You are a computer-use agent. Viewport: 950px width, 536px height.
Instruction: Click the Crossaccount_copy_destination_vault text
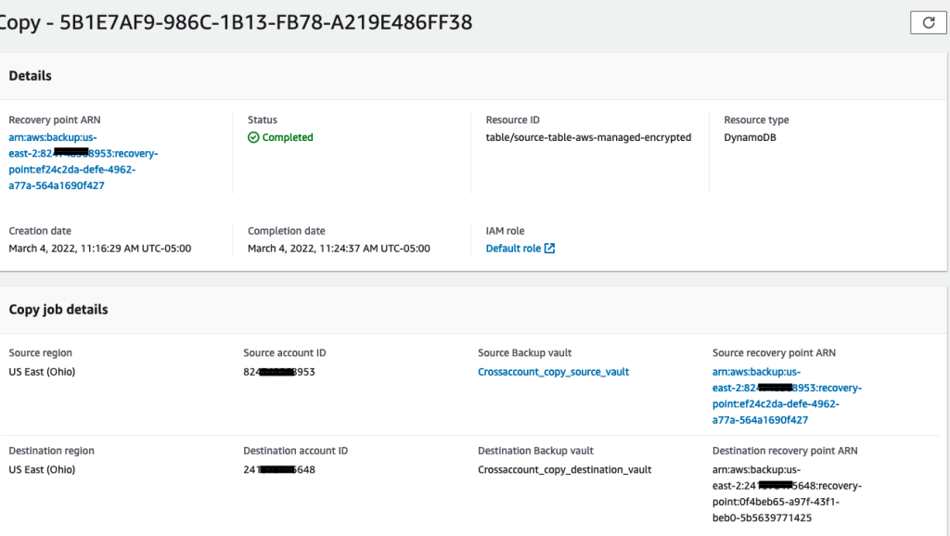(x=565, y=469)
